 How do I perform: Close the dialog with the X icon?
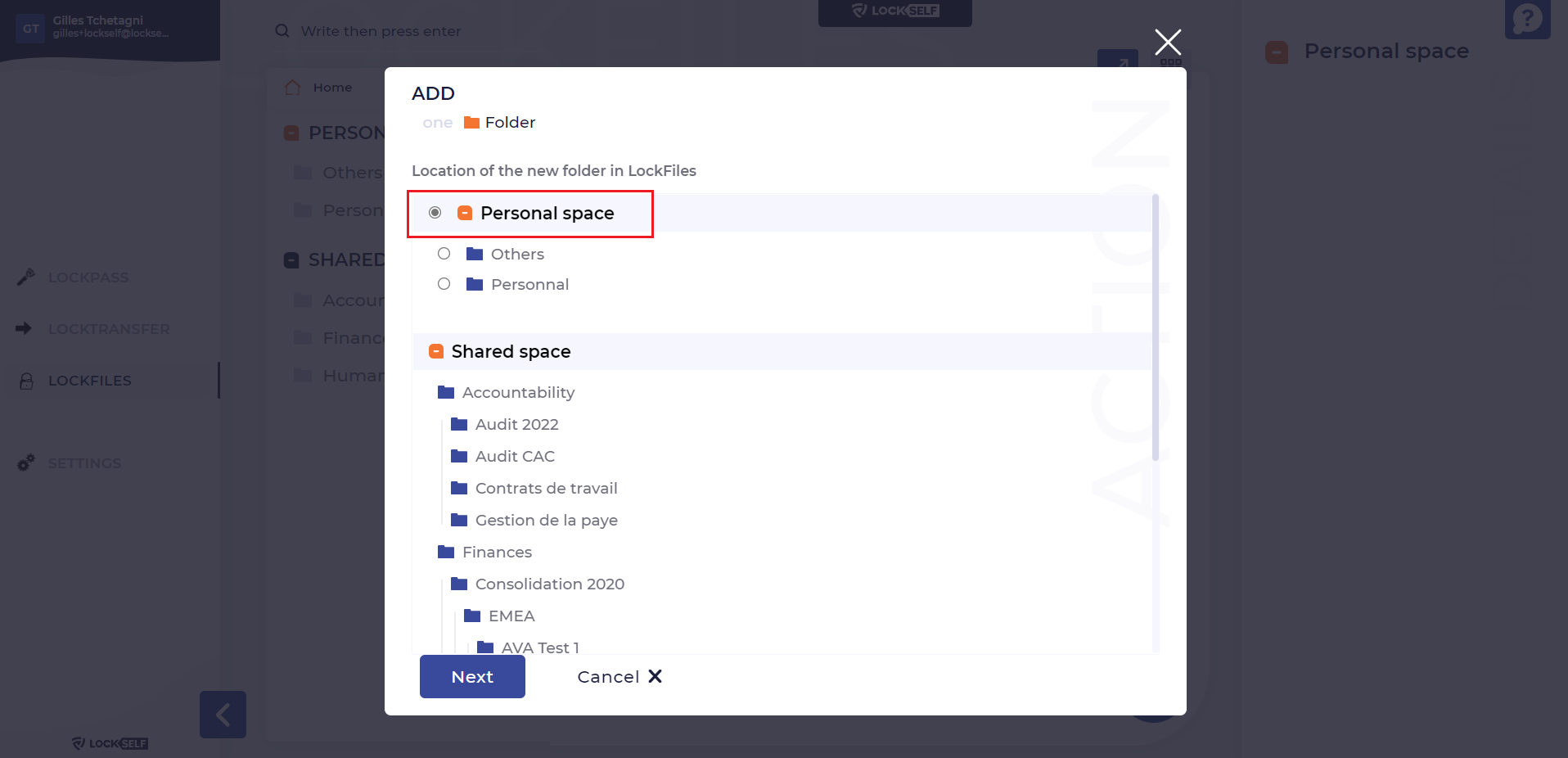tap(1168, 42)
